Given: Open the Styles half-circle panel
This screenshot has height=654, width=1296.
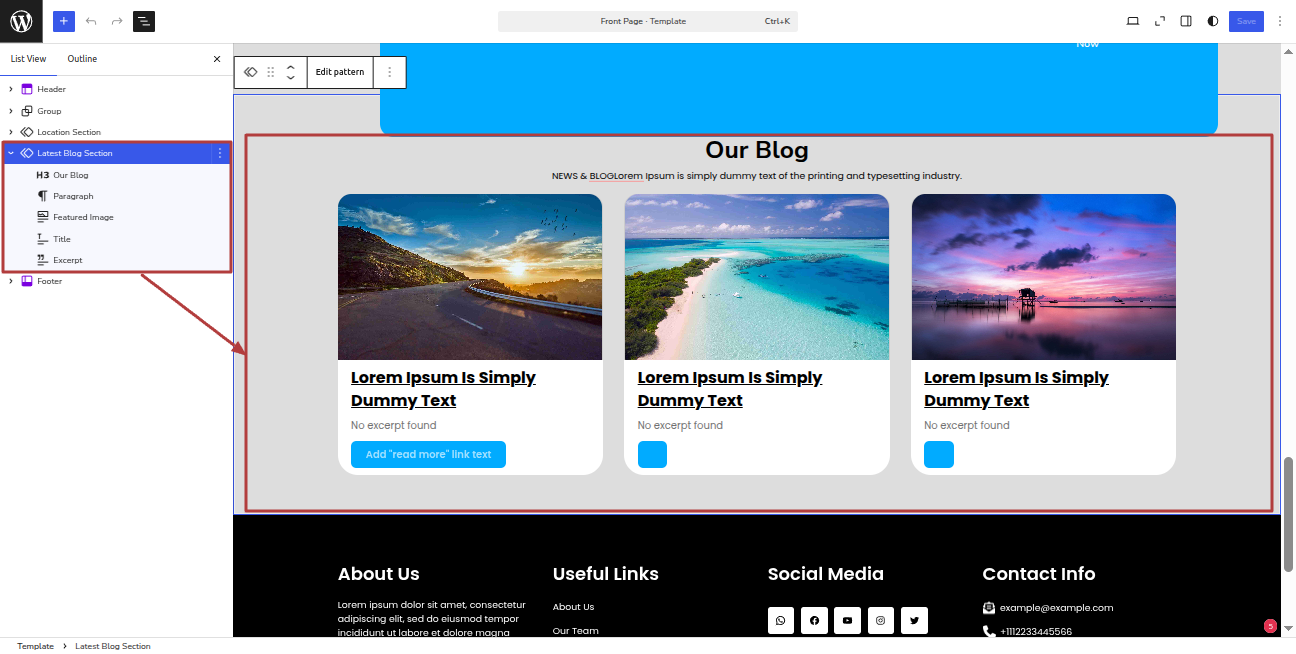Looking at the screenshot, I should (1213, 21).
